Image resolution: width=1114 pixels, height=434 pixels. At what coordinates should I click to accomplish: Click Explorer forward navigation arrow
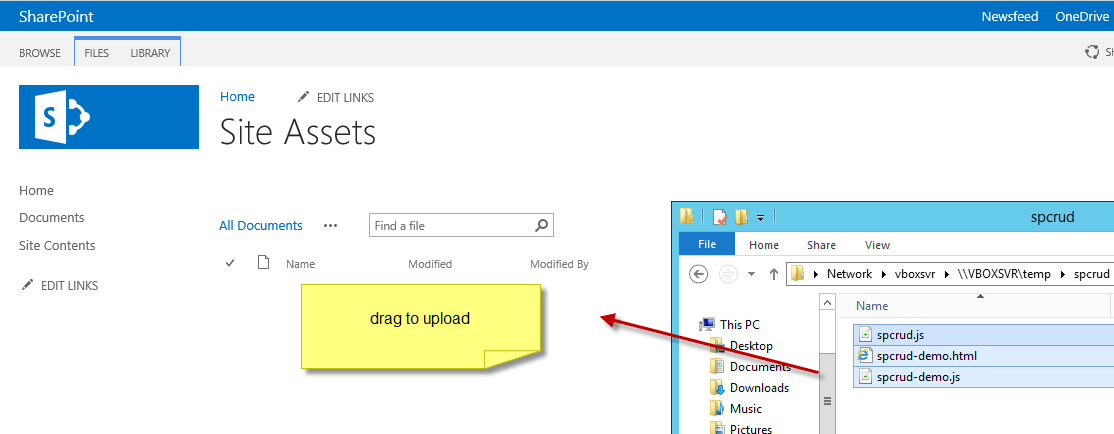(x=726, y=274)
